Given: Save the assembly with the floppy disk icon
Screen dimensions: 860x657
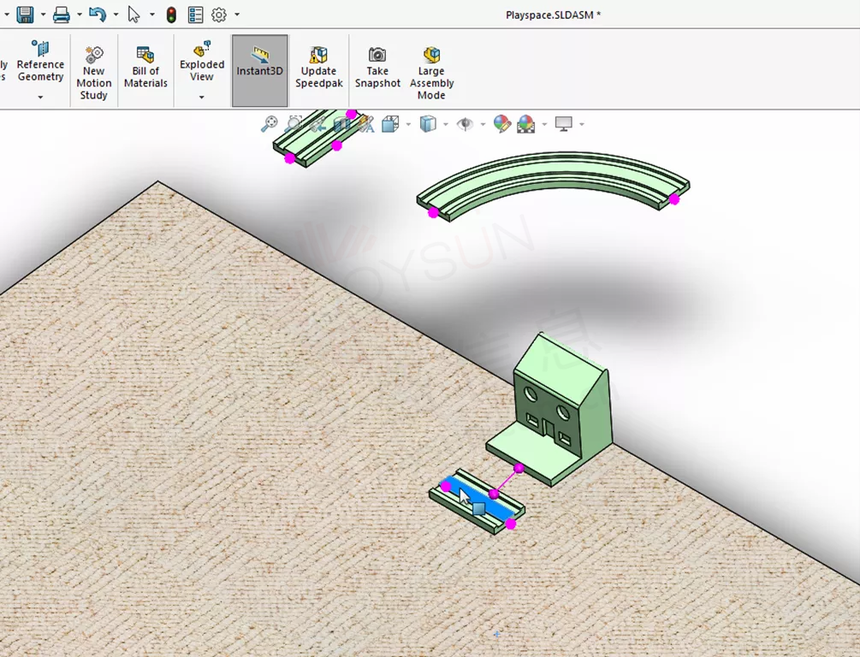Looking at the screenshot, I should pyautogui.click(x=25, y=14).
